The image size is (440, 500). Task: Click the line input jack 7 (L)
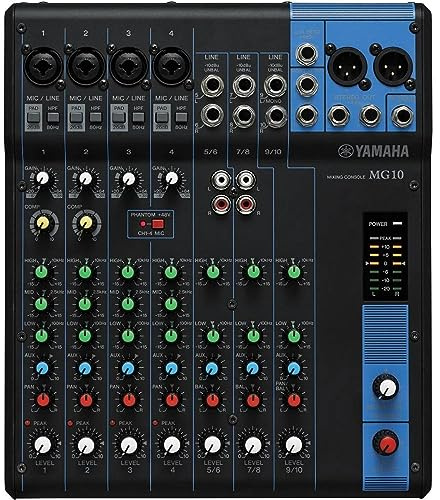pos(244,85)
